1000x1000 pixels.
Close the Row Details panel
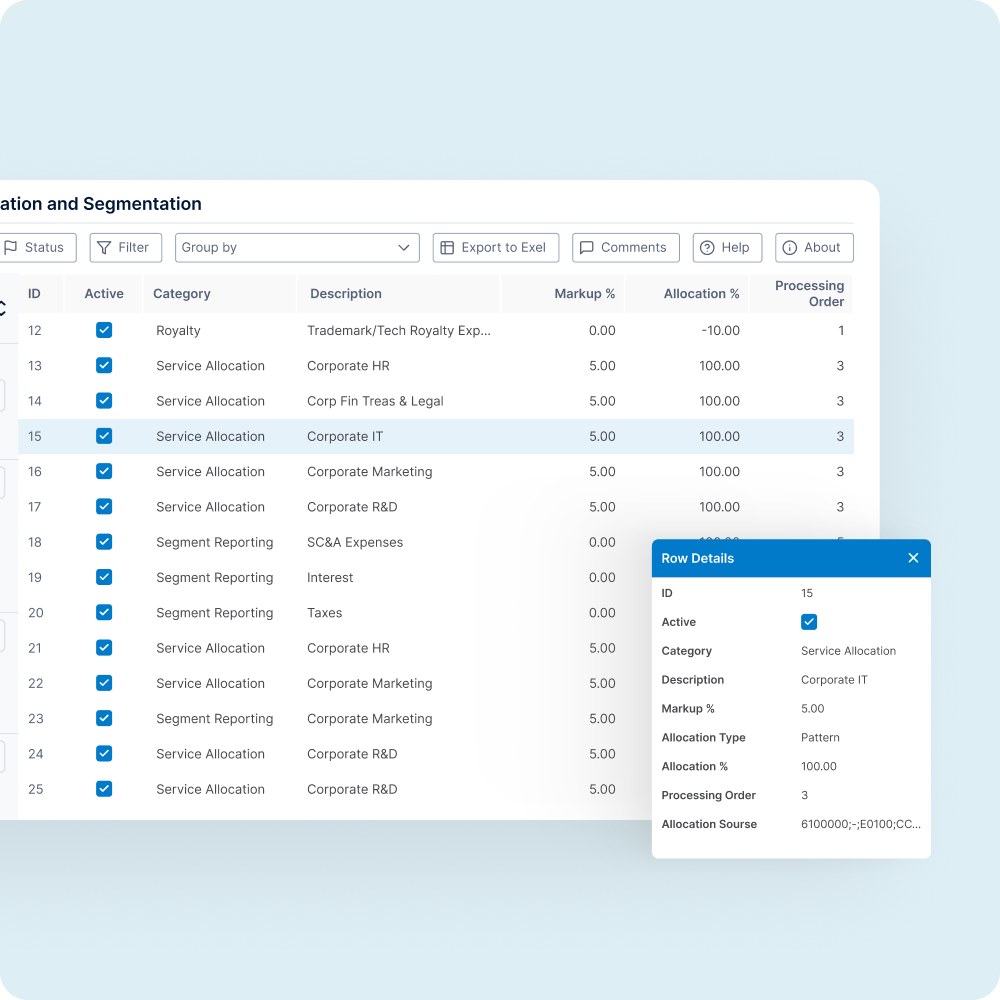tap(913, 558)
